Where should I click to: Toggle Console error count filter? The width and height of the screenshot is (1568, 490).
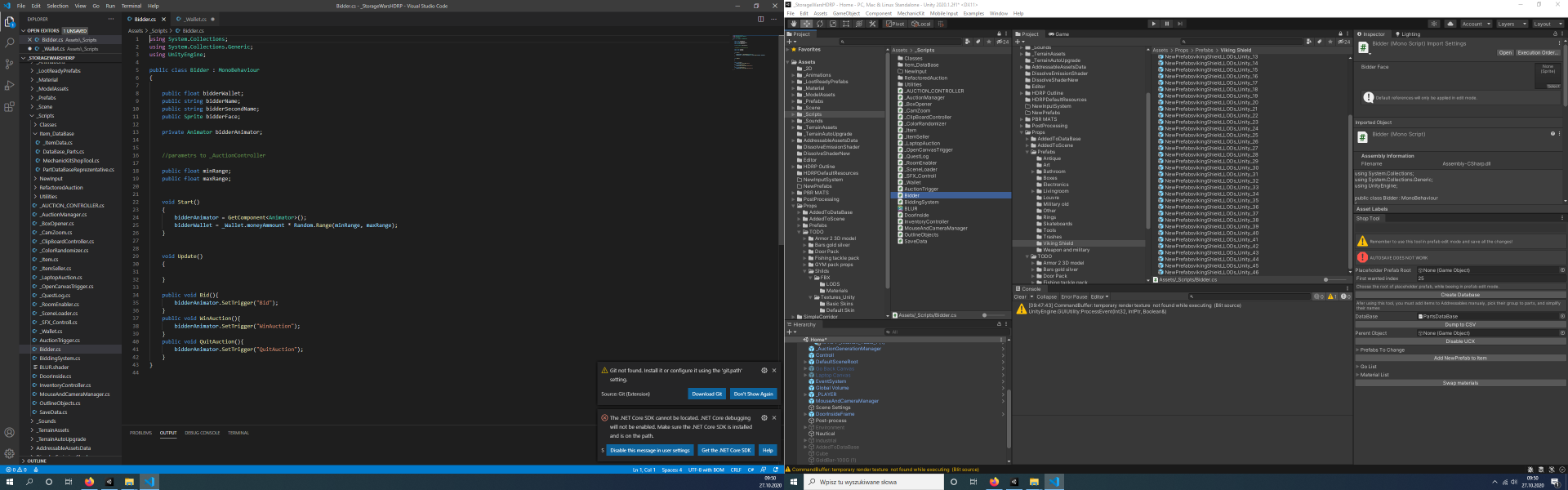pos(1345,297)
